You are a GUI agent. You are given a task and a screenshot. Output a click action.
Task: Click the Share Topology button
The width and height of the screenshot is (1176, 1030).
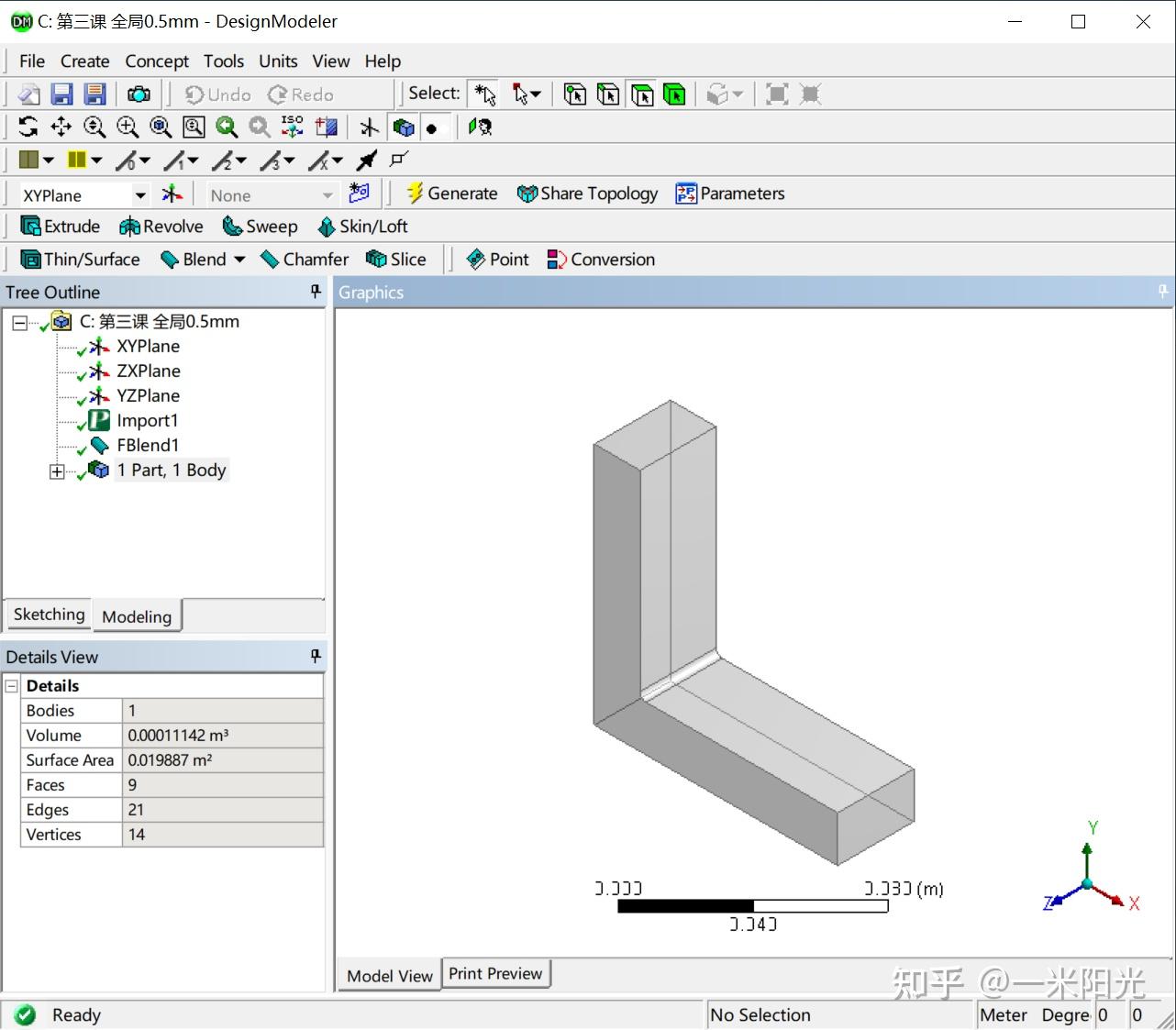(x=587, y=193)
